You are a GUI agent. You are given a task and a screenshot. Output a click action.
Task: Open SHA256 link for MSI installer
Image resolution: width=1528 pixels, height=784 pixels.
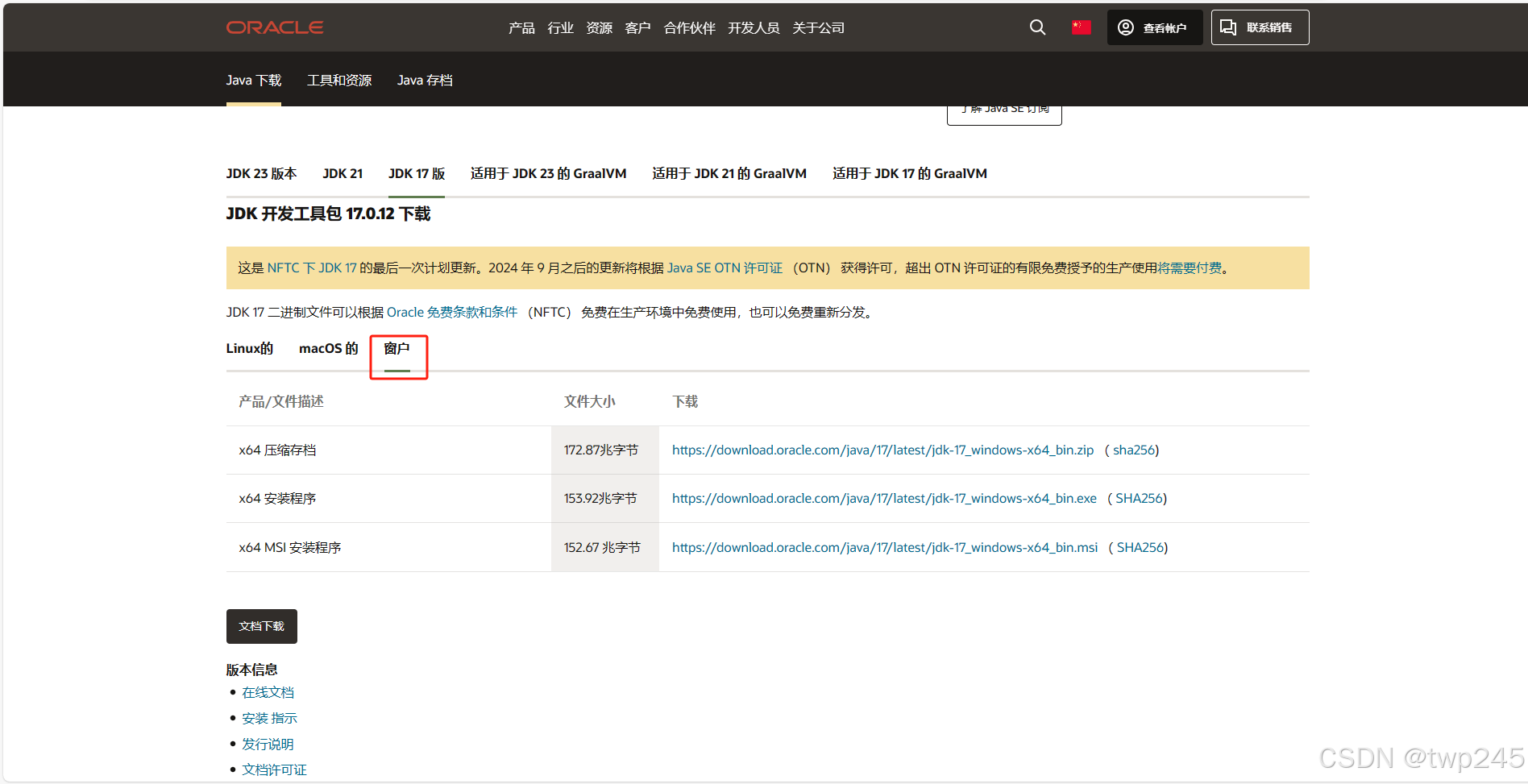click(1140, 547)
